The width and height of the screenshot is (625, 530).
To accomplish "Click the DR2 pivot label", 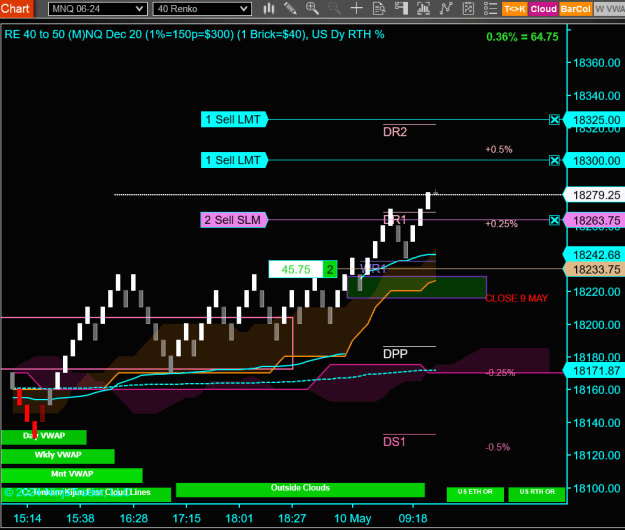I will 395,132.
